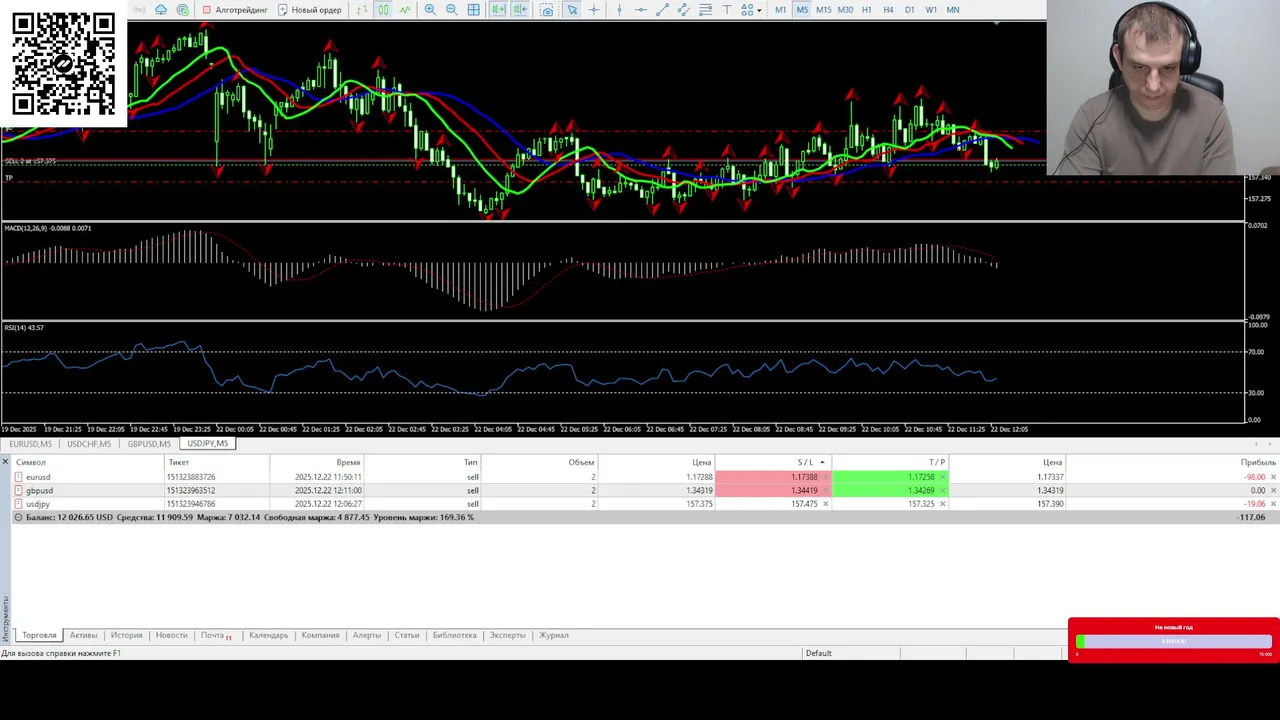Image resolution: width=1280 pixels, height=720 pixels.
Task: Select the USDJPY,M5 chart tab
Action: click(208, 444)
